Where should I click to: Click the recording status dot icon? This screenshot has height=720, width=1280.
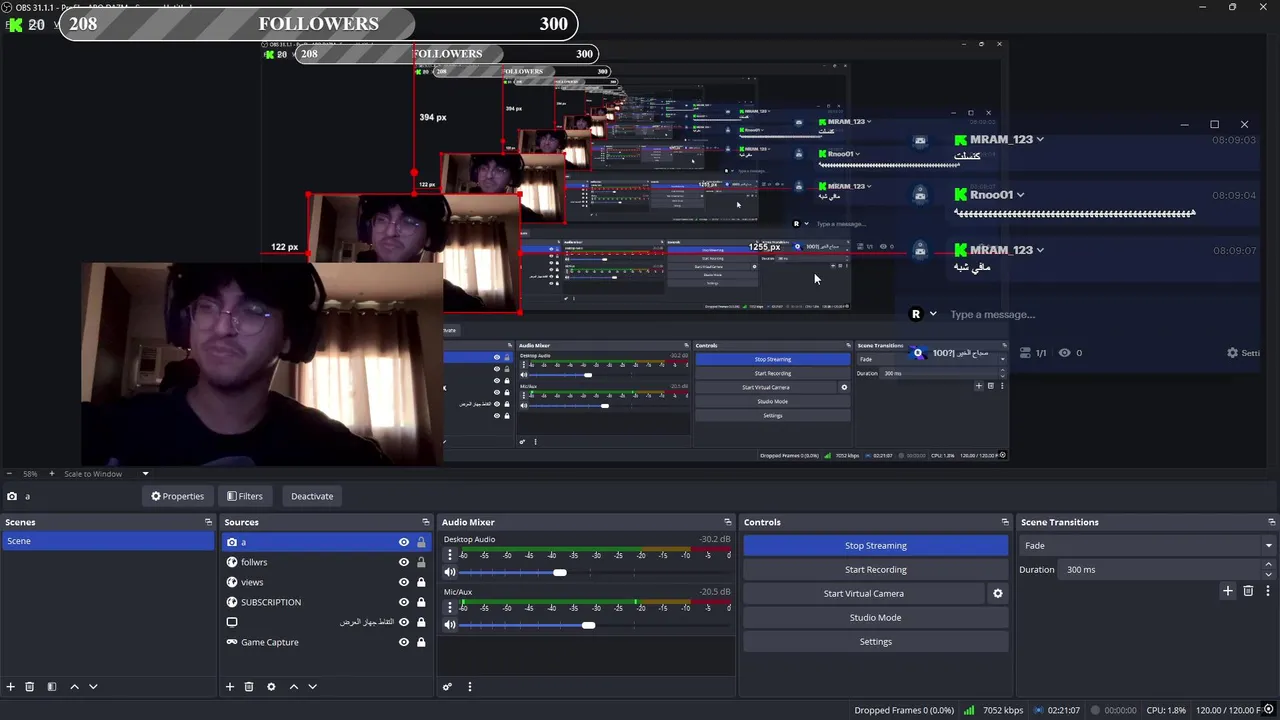click(x=1094, y=710)
